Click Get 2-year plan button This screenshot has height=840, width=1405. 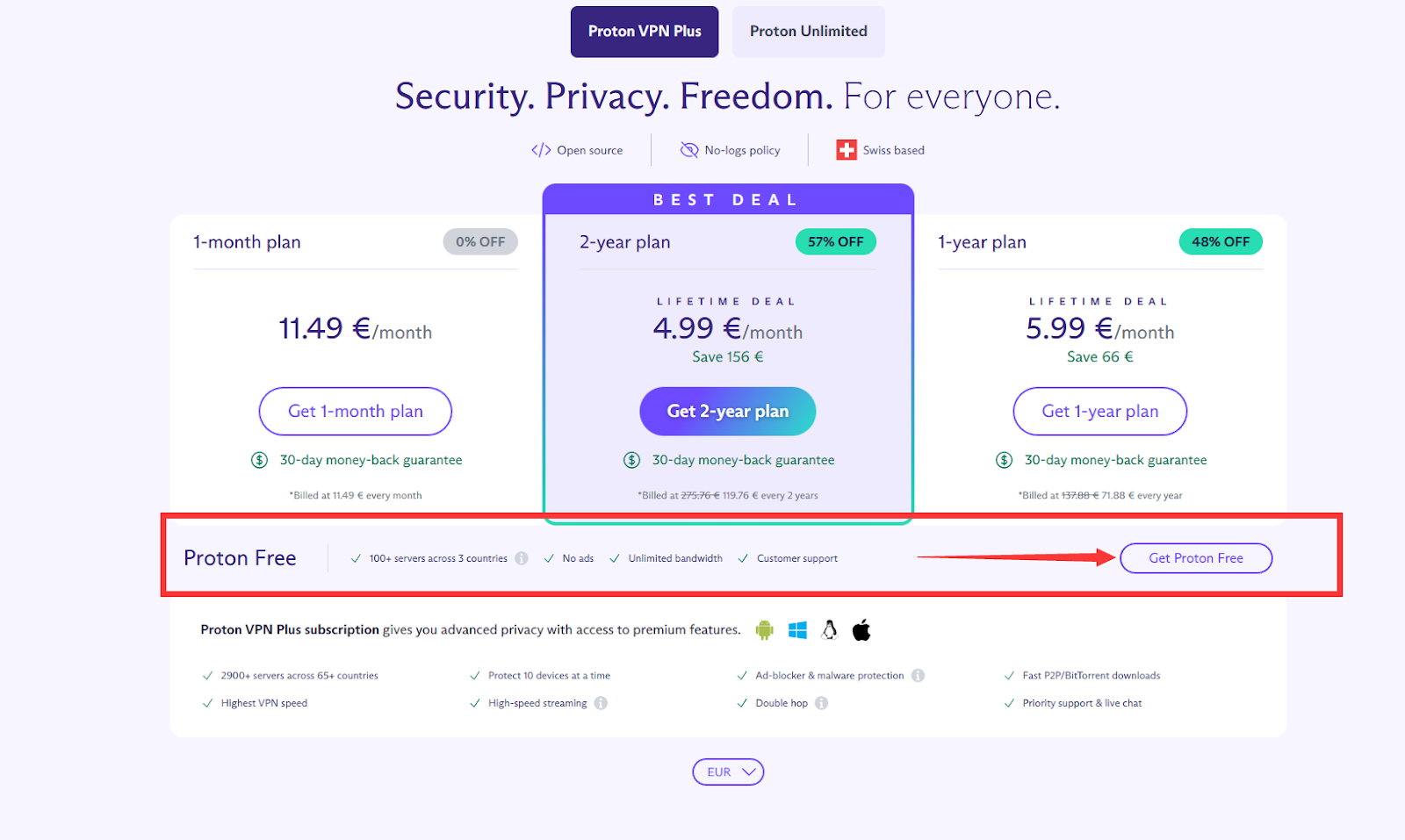coord(727,412)
